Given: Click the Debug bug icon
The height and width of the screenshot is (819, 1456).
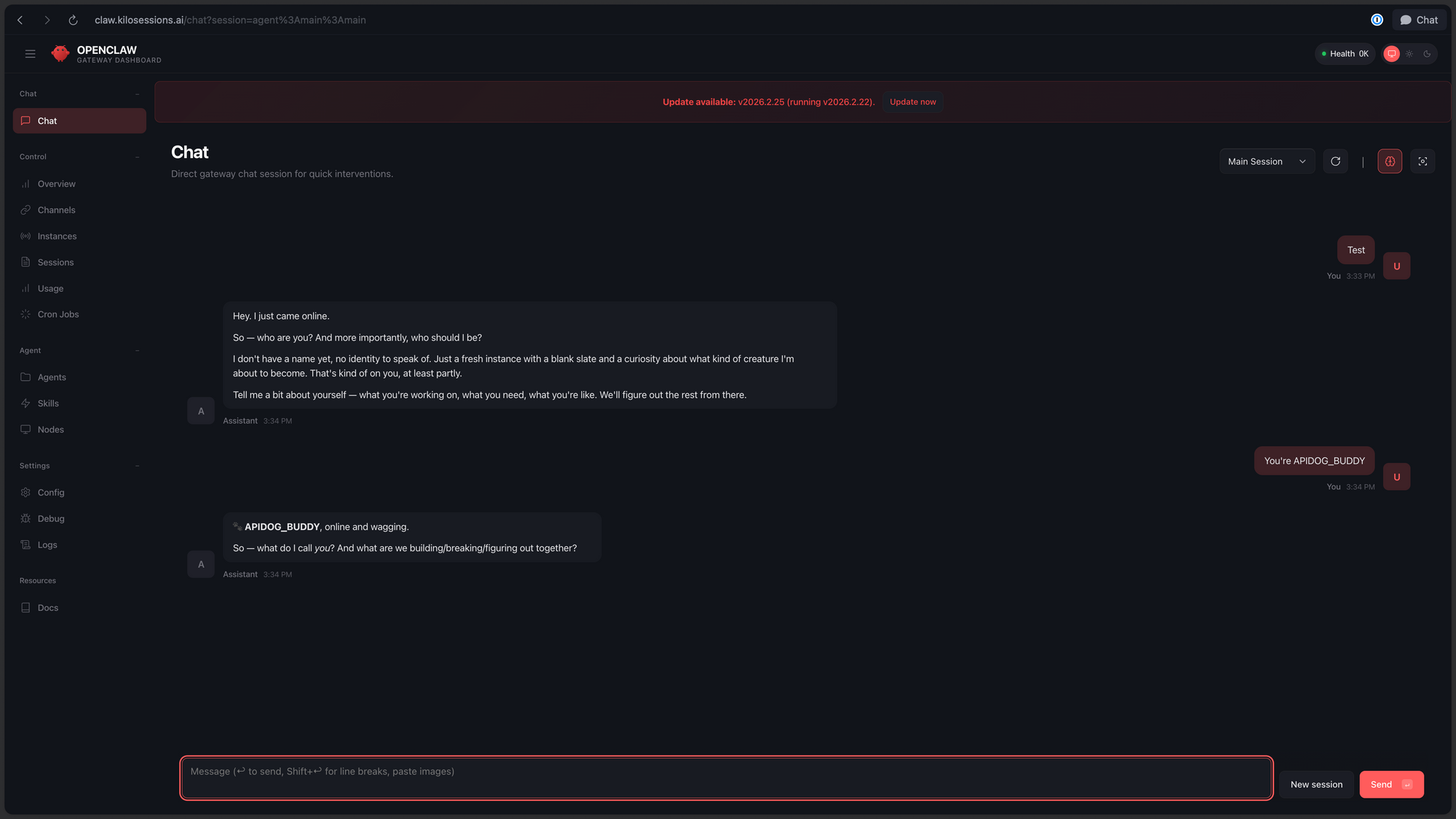Looking at the screenshot, I should pos(25,519).
